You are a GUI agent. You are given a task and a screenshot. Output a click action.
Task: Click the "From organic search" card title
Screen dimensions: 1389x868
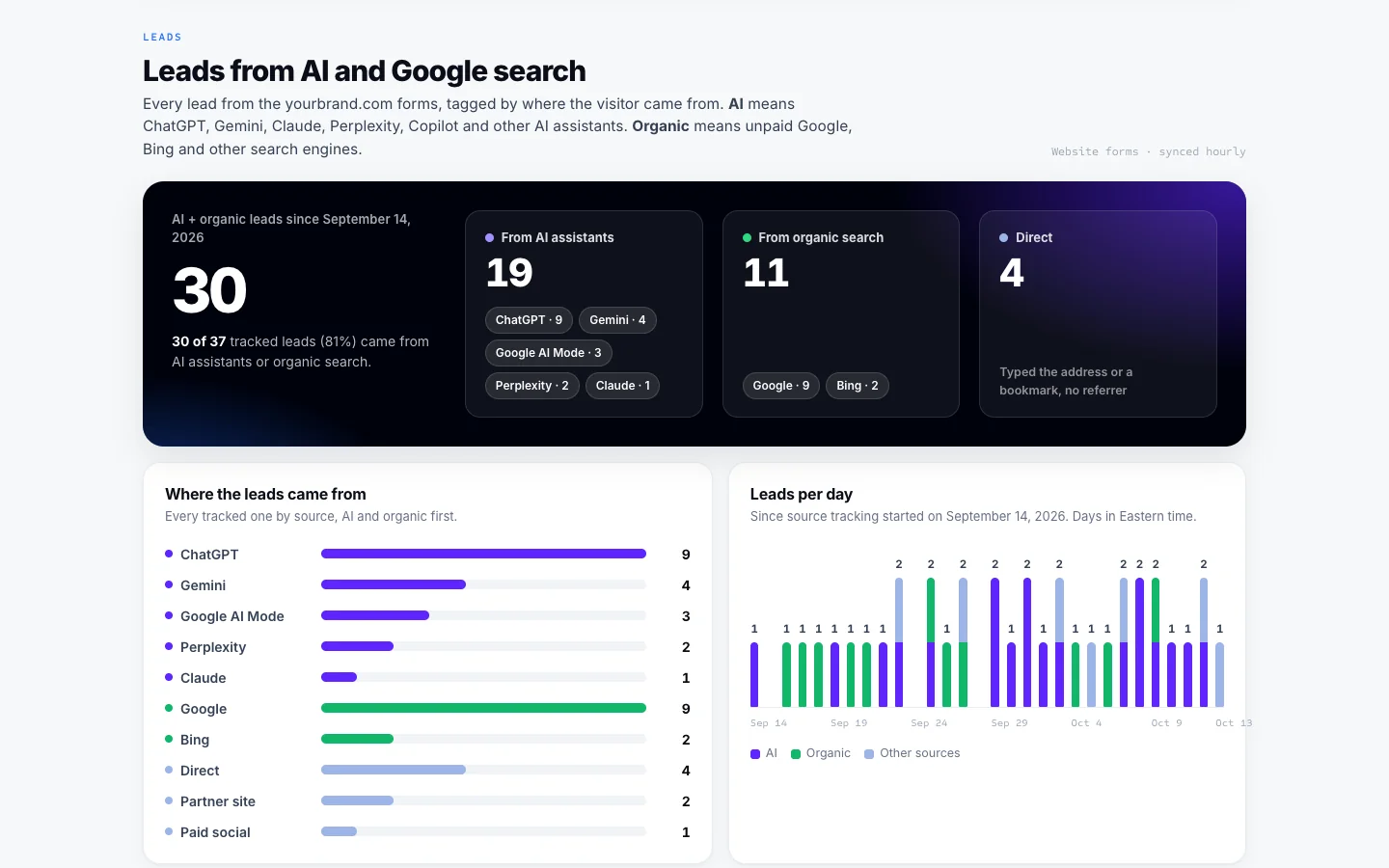[821, 237]
